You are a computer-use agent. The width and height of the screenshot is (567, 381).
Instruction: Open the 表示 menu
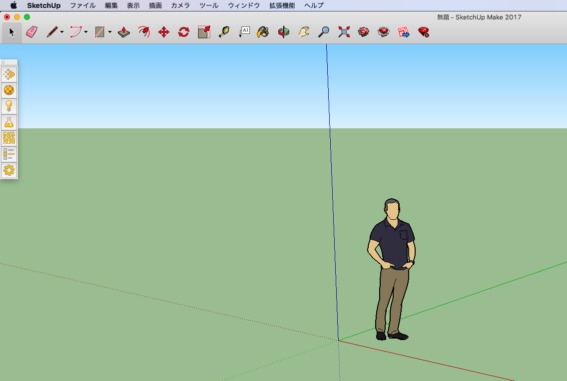[x=133, y=5]
